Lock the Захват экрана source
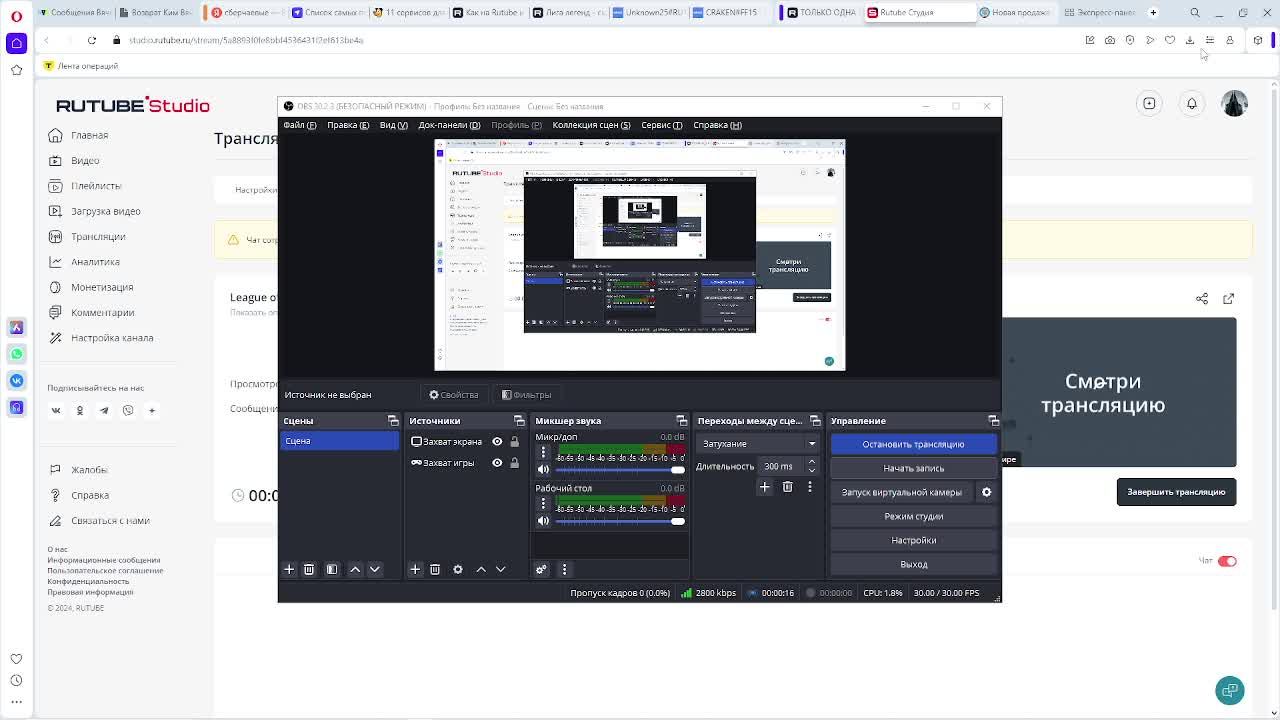1280x720 pixels. [515, 442]
